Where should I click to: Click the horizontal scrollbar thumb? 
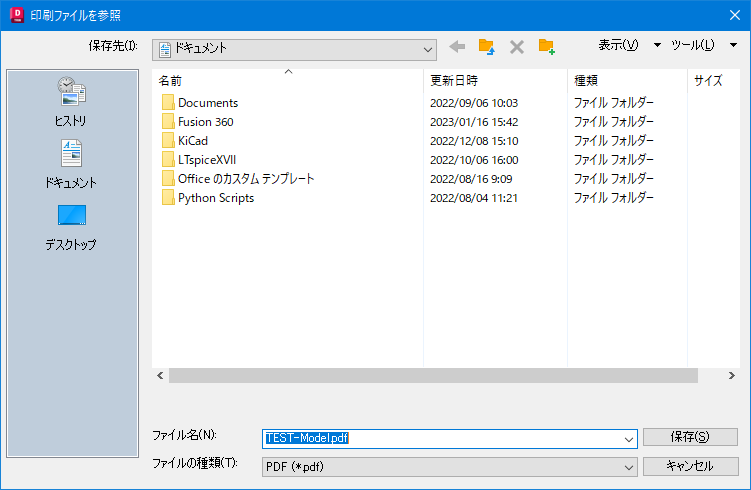tap(433, 376)
